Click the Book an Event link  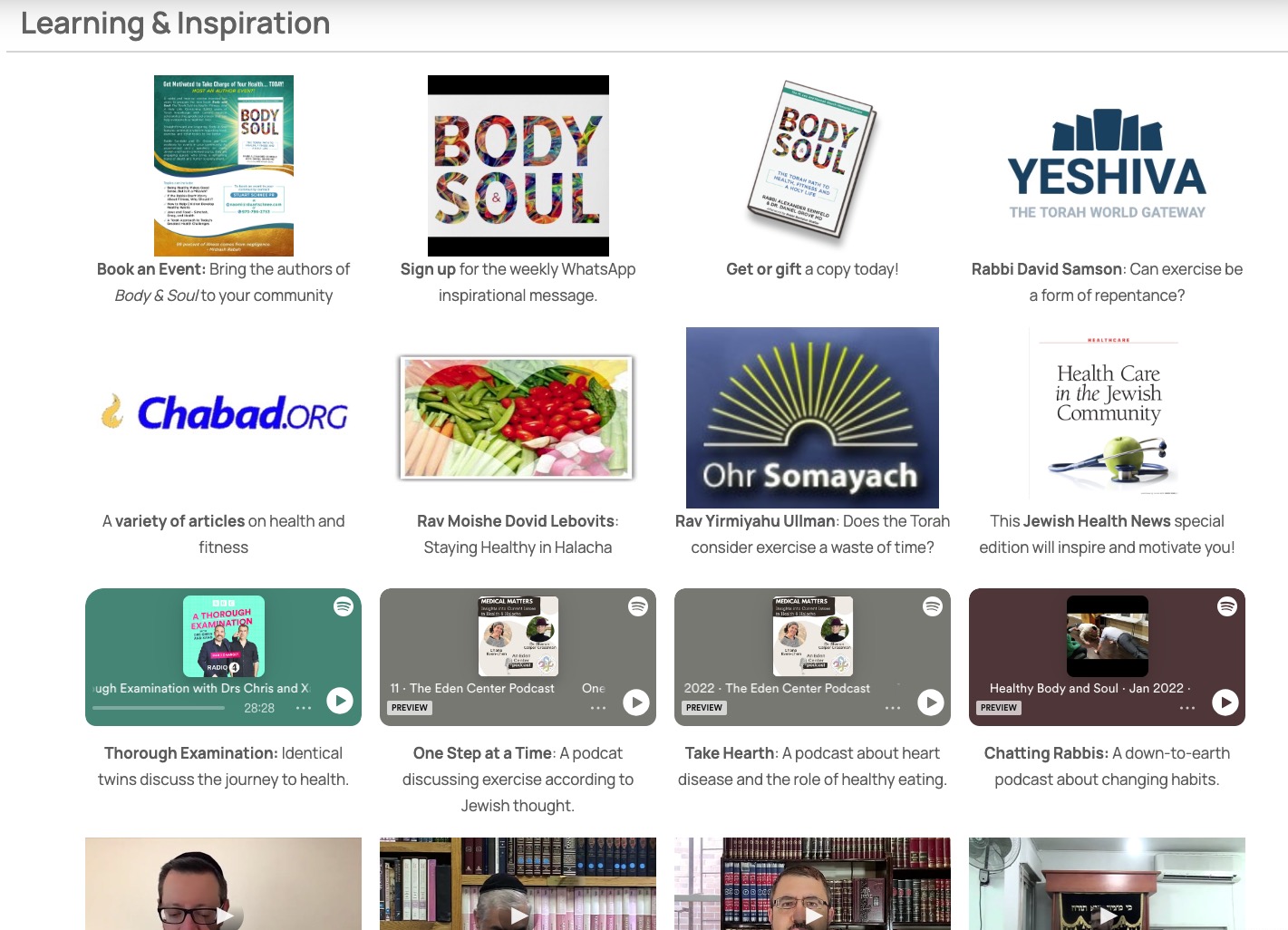click(150, 269)
